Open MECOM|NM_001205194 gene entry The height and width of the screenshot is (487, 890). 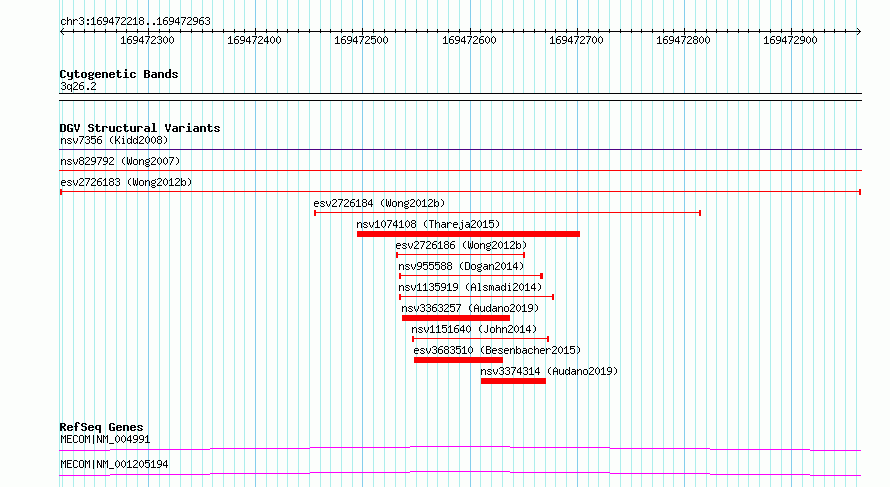(x=114, y=464)
